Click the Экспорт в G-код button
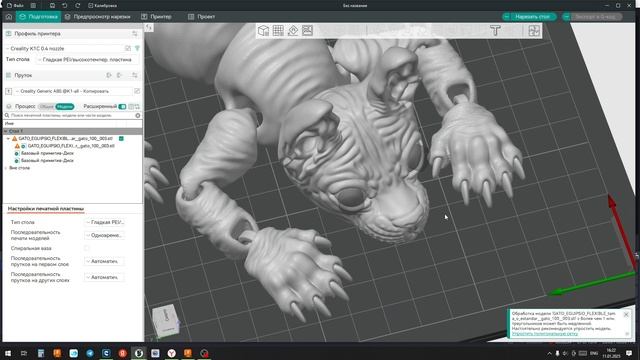 [x=596, y=17]
